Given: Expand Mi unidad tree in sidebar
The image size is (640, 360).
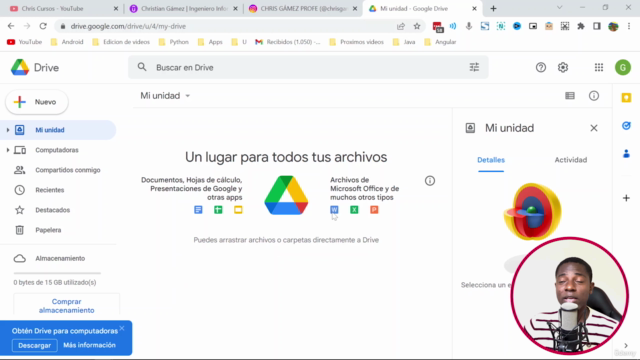Looking at the screenshot, I should (8, 130).
